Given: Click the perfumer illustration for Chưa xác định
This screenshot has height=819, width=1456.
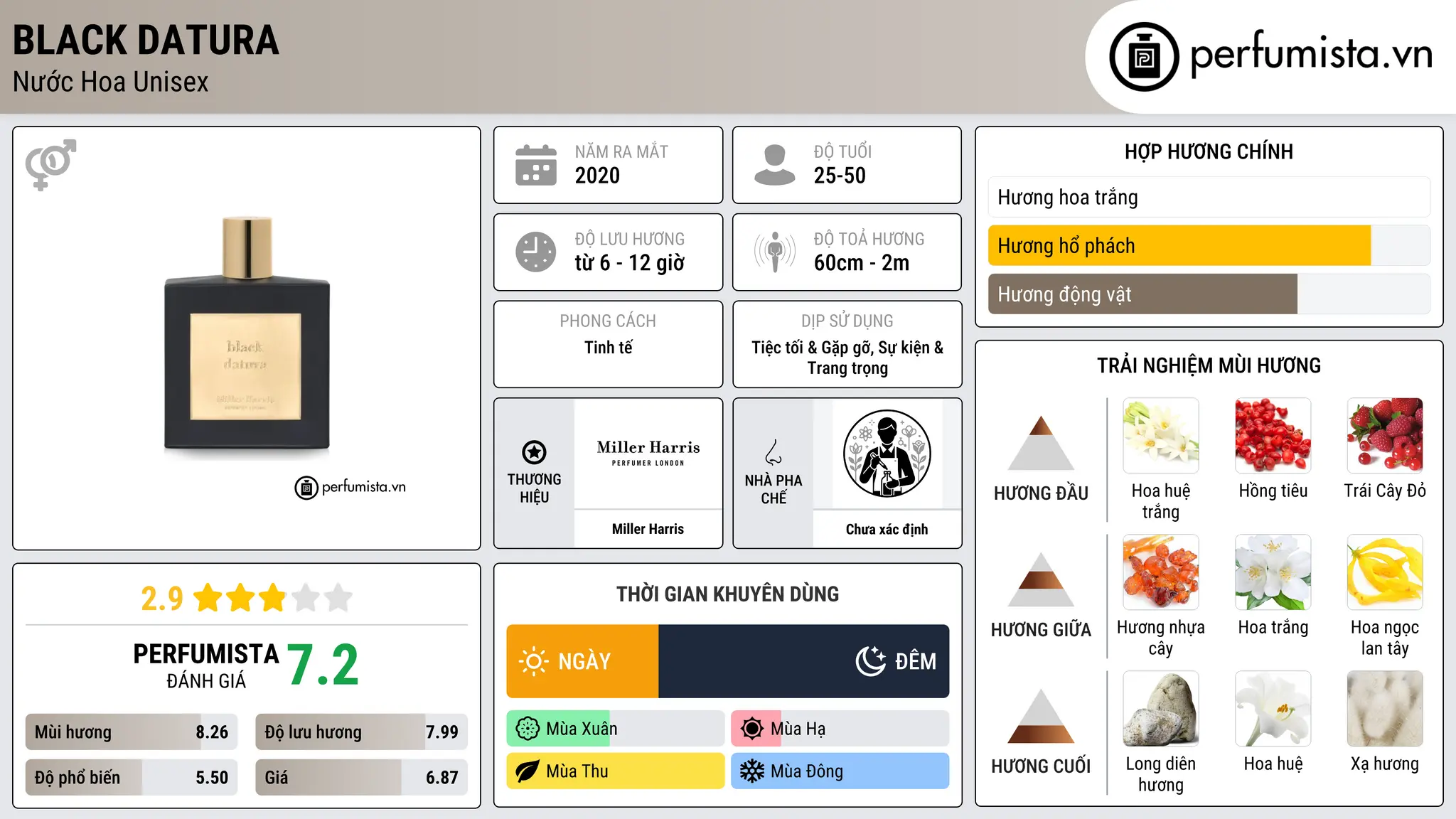Looking at the screenshot, I should 887,454.
